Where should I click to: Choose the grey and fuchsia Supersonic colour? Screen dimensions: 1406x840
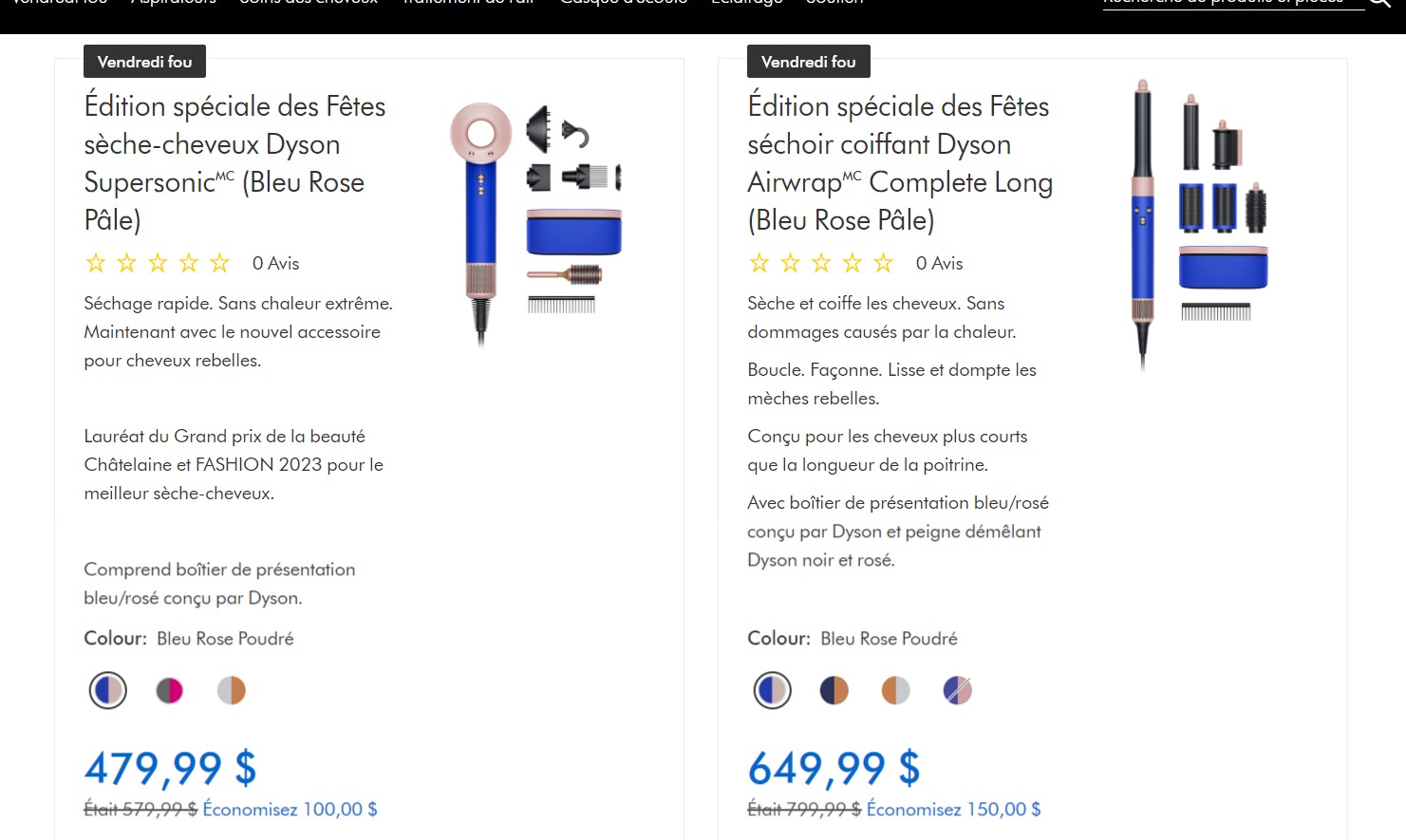click(x=170, y=690)
